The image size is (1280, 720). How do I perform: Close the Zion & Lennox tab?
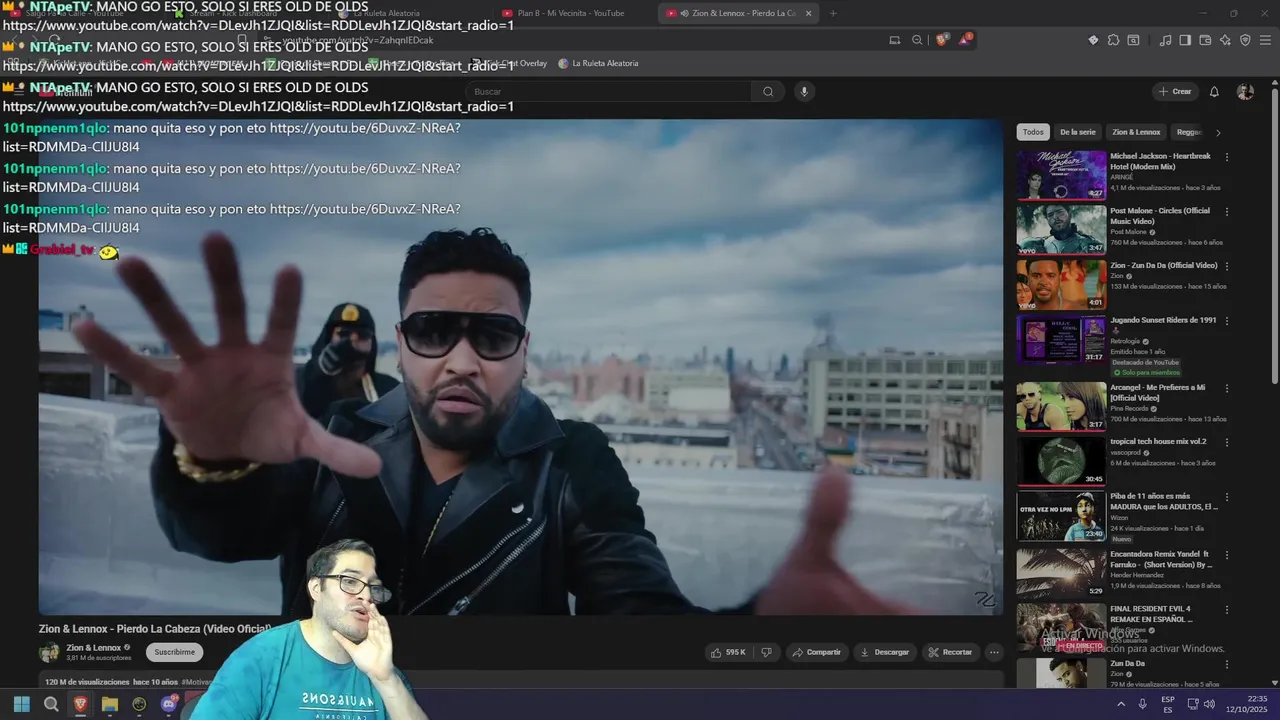[808, 13]
